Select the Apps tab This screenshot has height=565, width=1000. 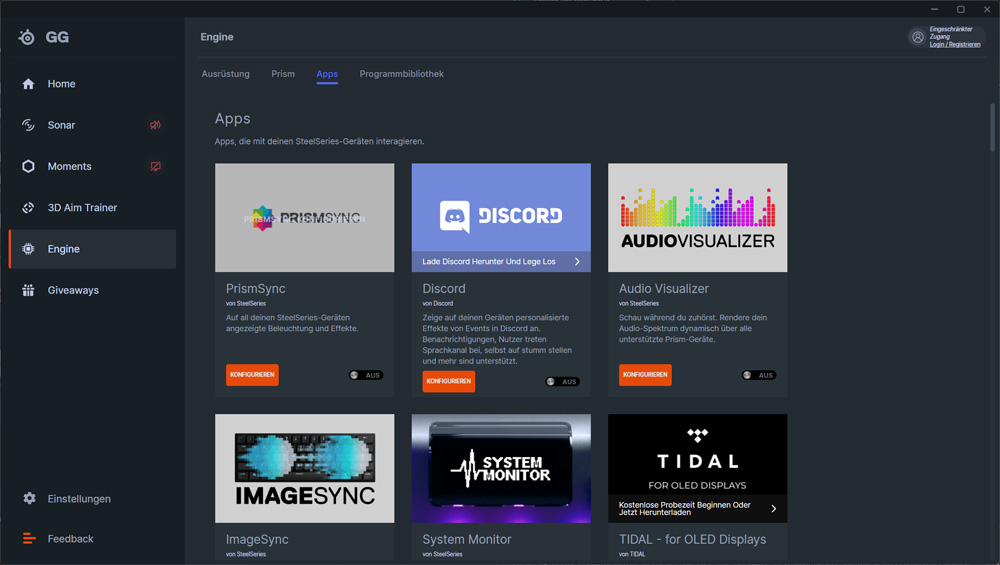[x=327, y=74]
